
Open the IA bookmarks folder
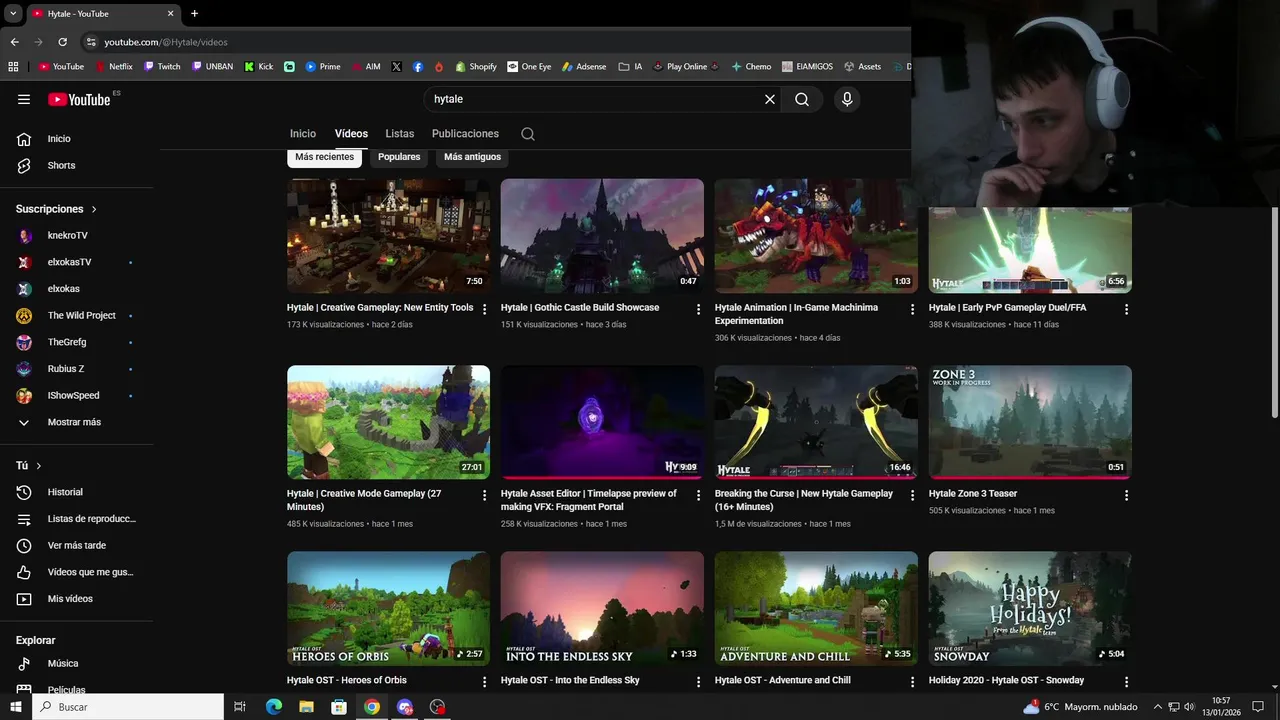(x=630, y=67)
